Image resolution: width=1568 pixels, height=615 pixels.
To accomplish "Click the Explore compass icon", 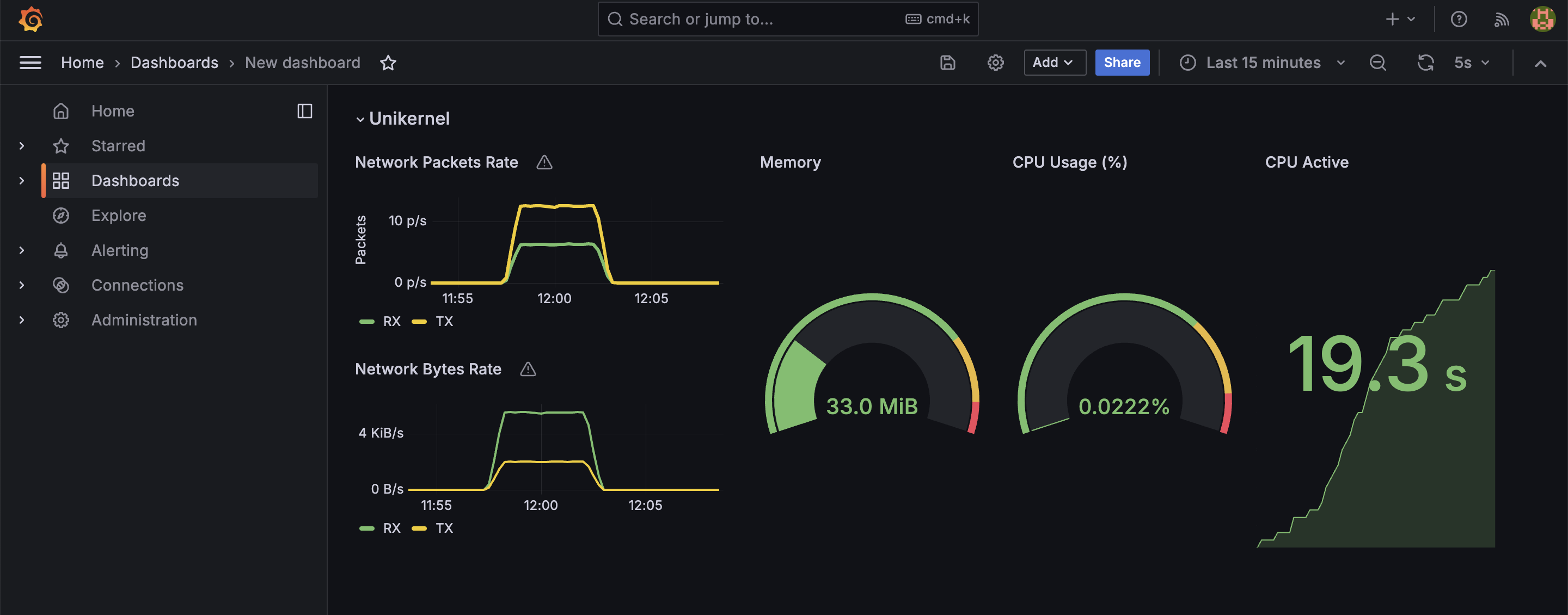I will 61,216.
